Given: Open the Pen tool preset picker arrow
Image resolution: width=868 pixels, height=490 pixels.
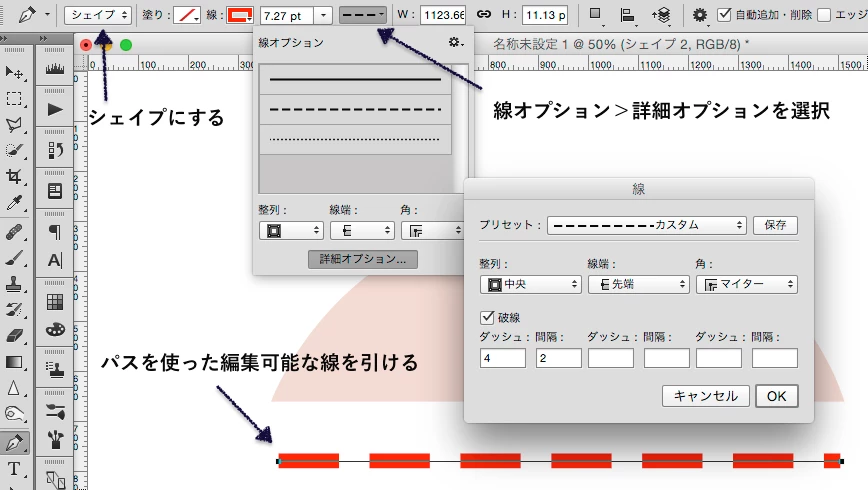Looking at the screenshot, I should (x=48, y=15).
